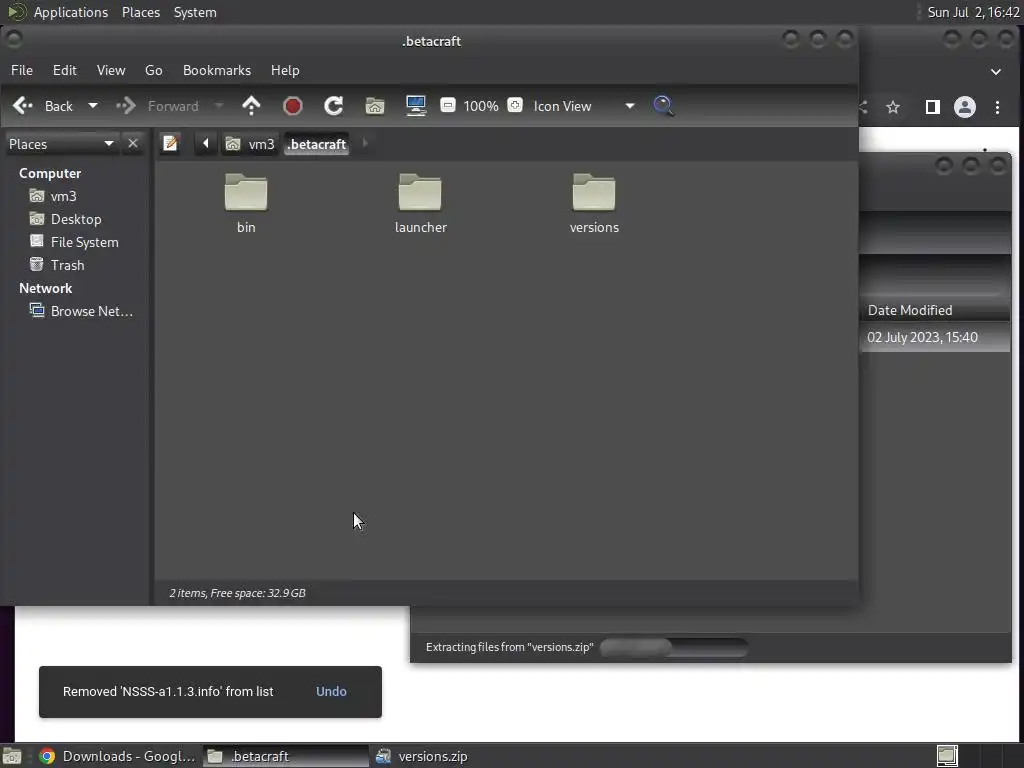Navigate to vm3 in the path bar
The width and height of the screenshot is (1024, 768).
[x=251, y=144]
